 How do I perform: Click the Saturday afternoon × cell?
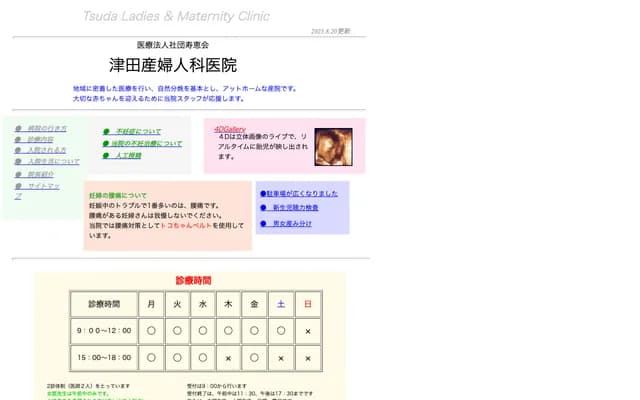281,358
